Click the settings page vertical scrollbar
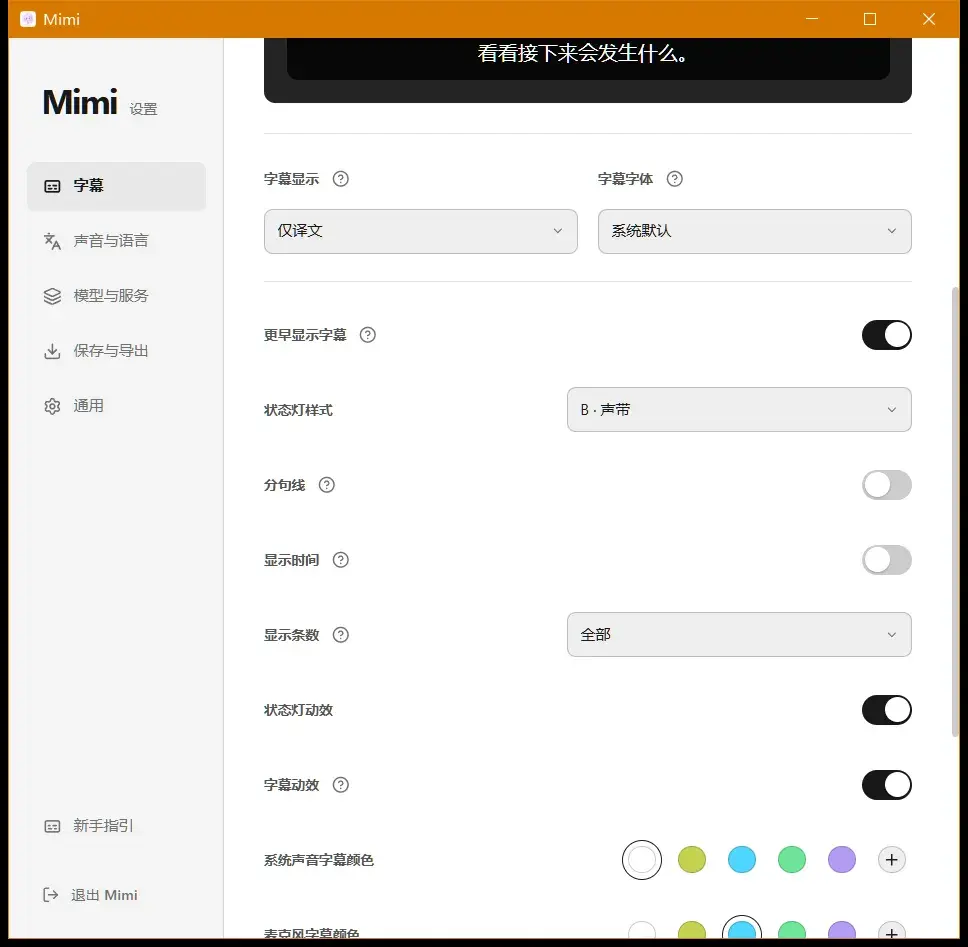Viewport: 968px width, 947px height. (955, 512)
